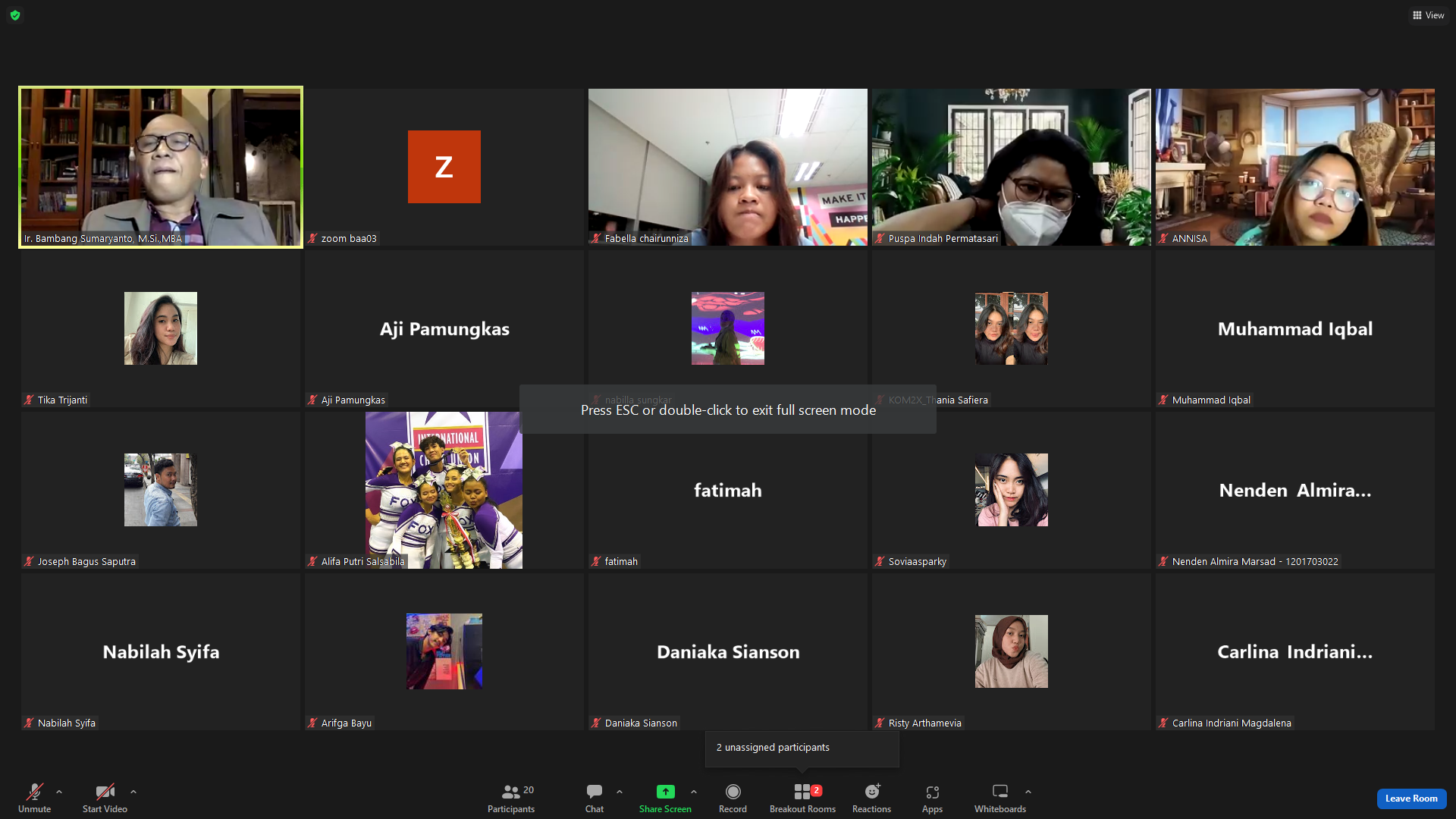Viewport: 1456px width, 819px height.
Task: Click the muted mic icon beside Puspa Indah Permatasari
Action: click(880, 238)
